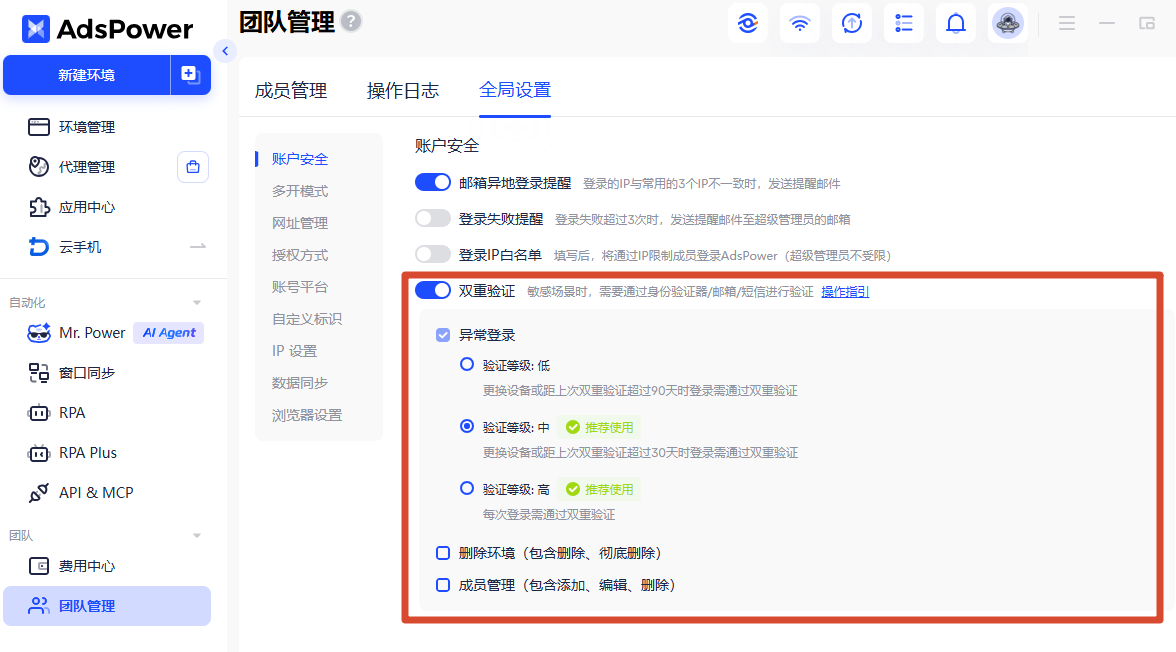Click the RPA Plus robot icon
The height and width of the screenshot is (652, 1176).
[x=38, y=453]
